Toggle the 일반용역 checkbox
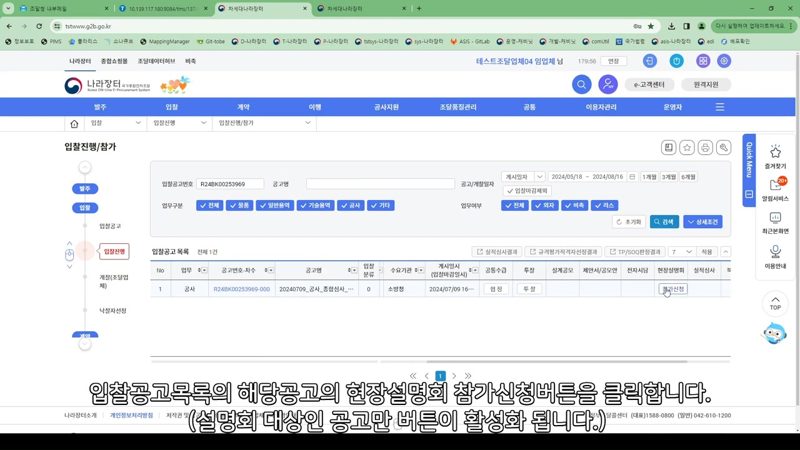The height and width of the screenshot is (450, 800). click(274, 205)
